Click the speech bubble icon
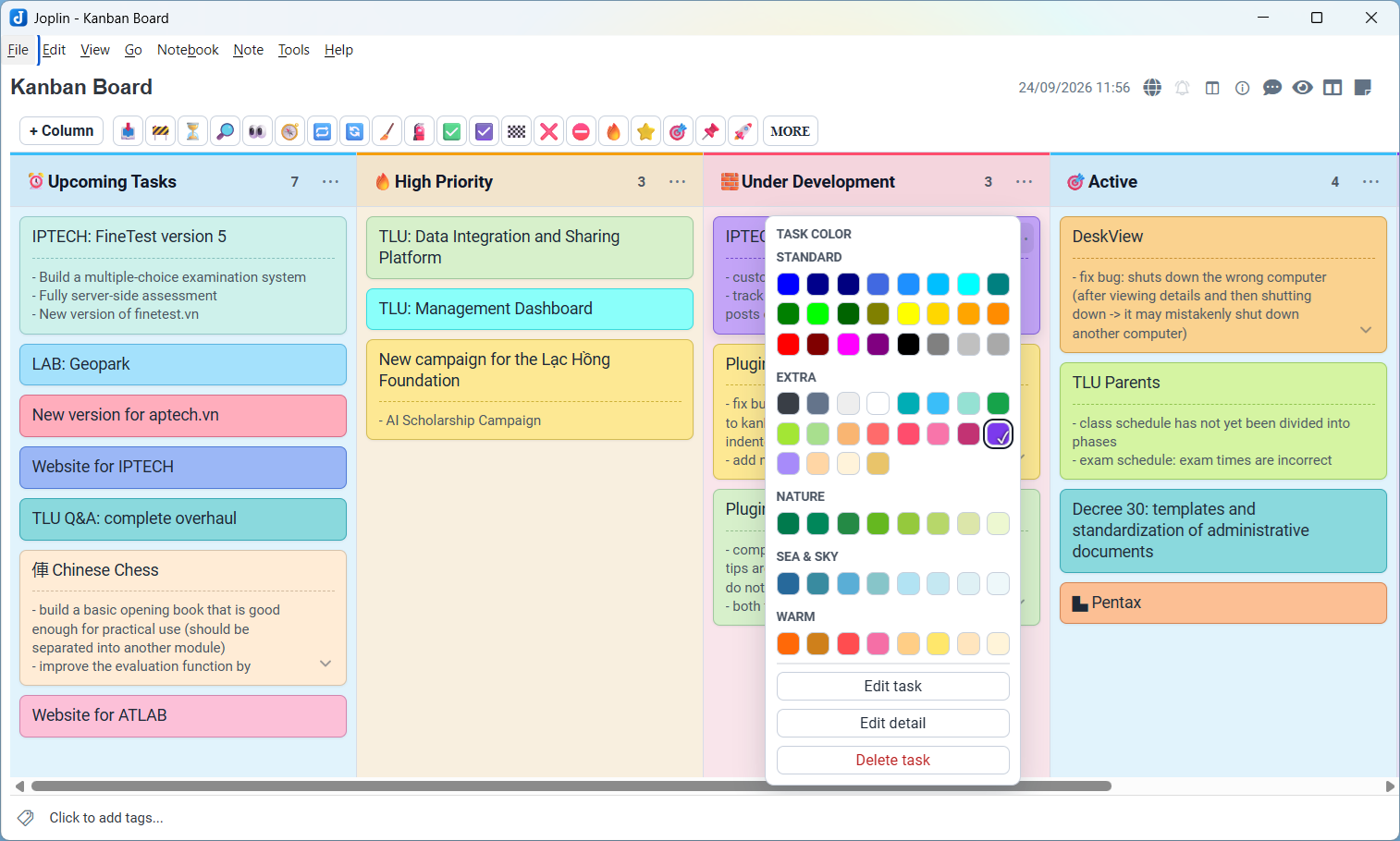Screen dimensions: 1400x841 click(1272, 88)
